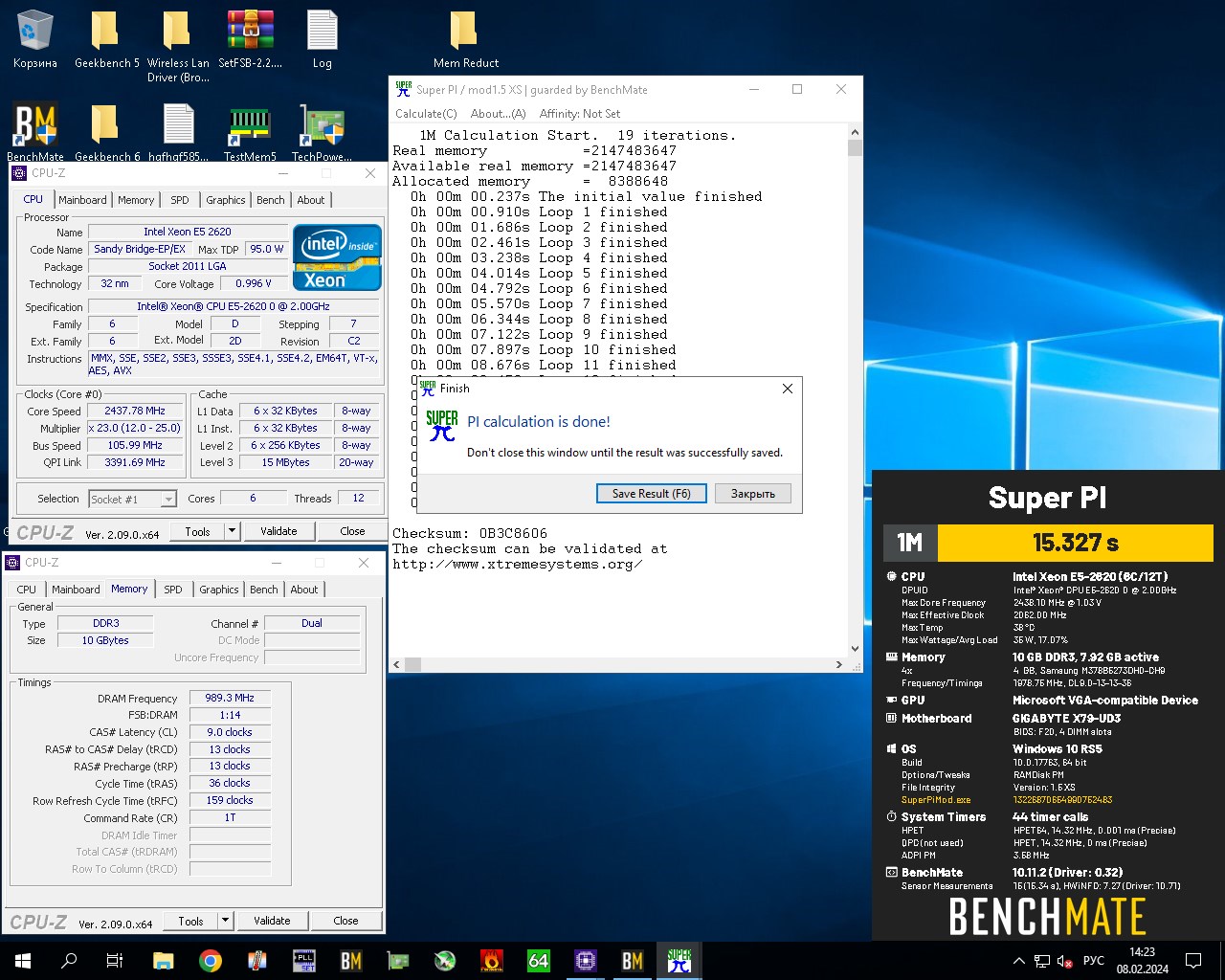The image size is (1225, 980).
Task: Open Bench tab in CPU-Z processor window
Action: point(271,200)
